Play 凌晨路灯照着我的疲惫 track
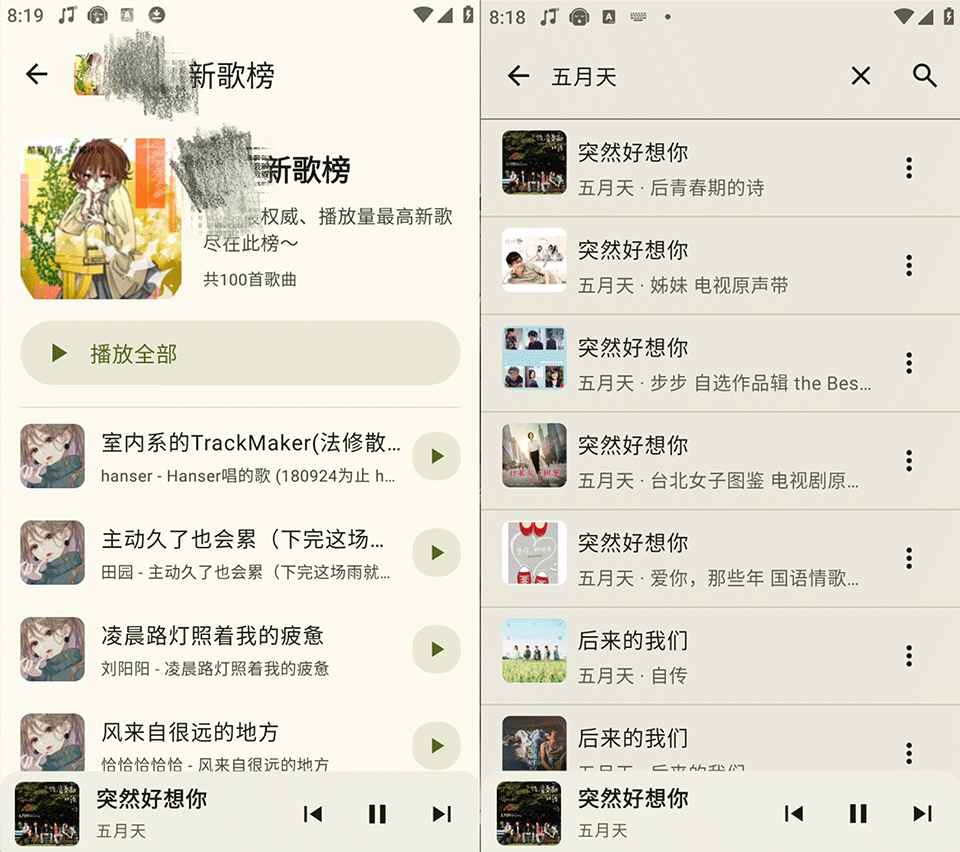Screen dimensions: 960x852 (437, 649)
